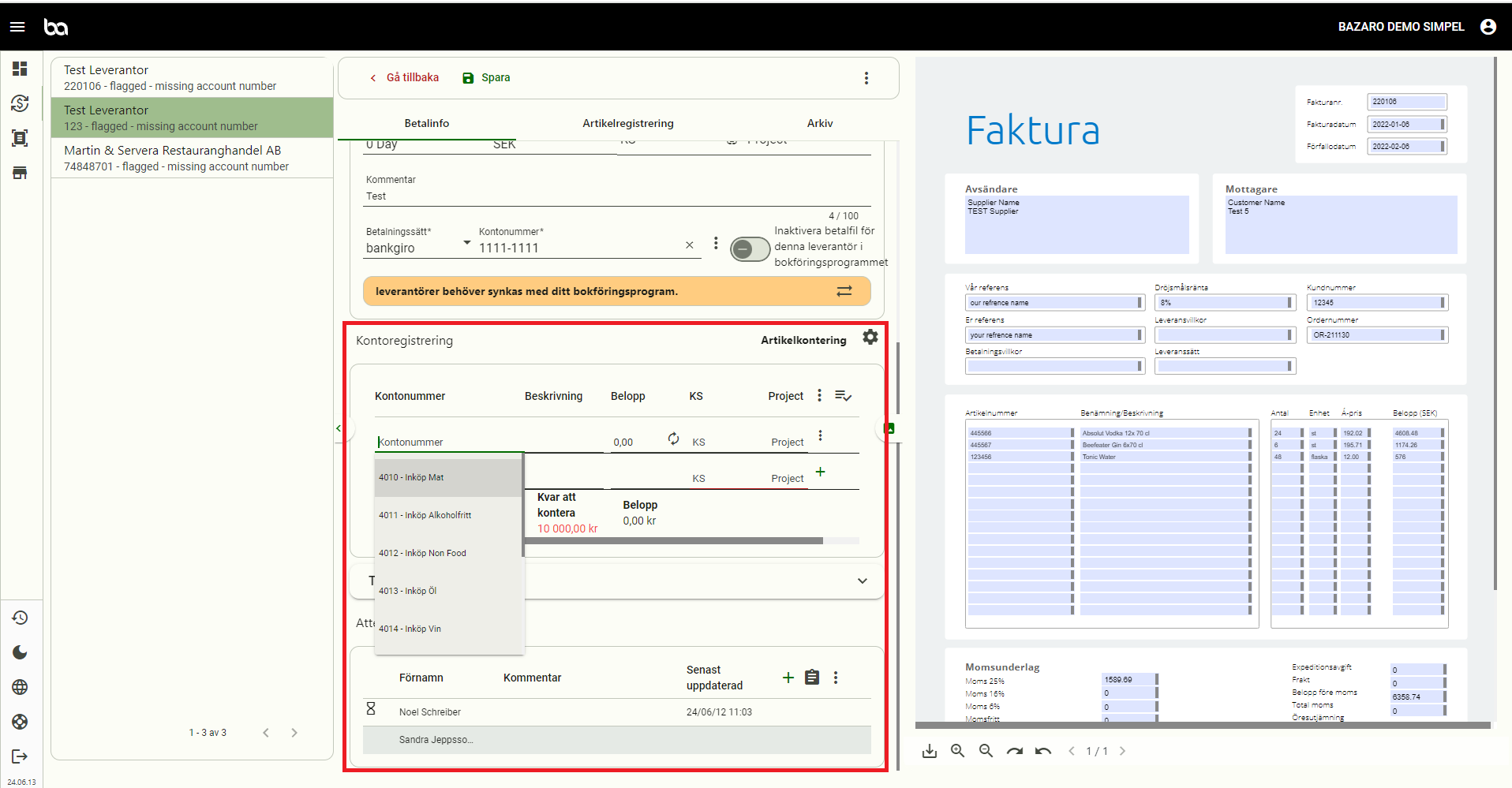Open Kontoregistrering settings gear
This screenshot has height=788, width=1512.
(x=870, y=338)
